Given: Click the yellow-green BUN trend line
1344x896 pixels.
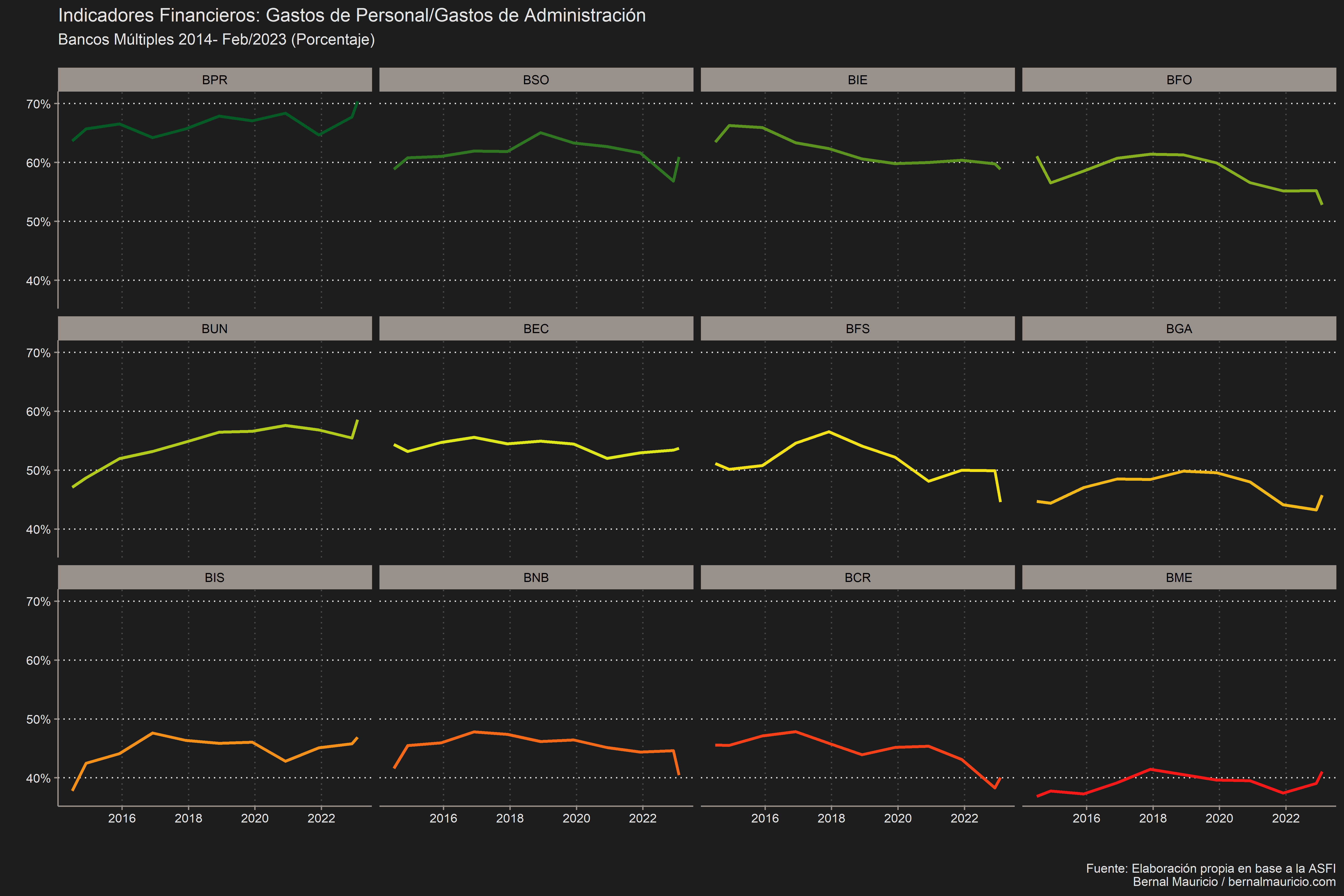Looking at the screenshot, I should coord(220,433).
